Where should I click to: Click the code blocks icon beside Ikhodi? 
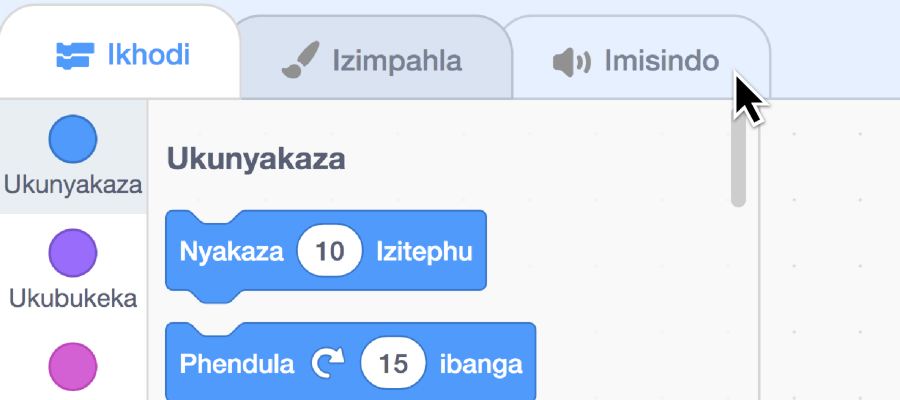point(73,56)
